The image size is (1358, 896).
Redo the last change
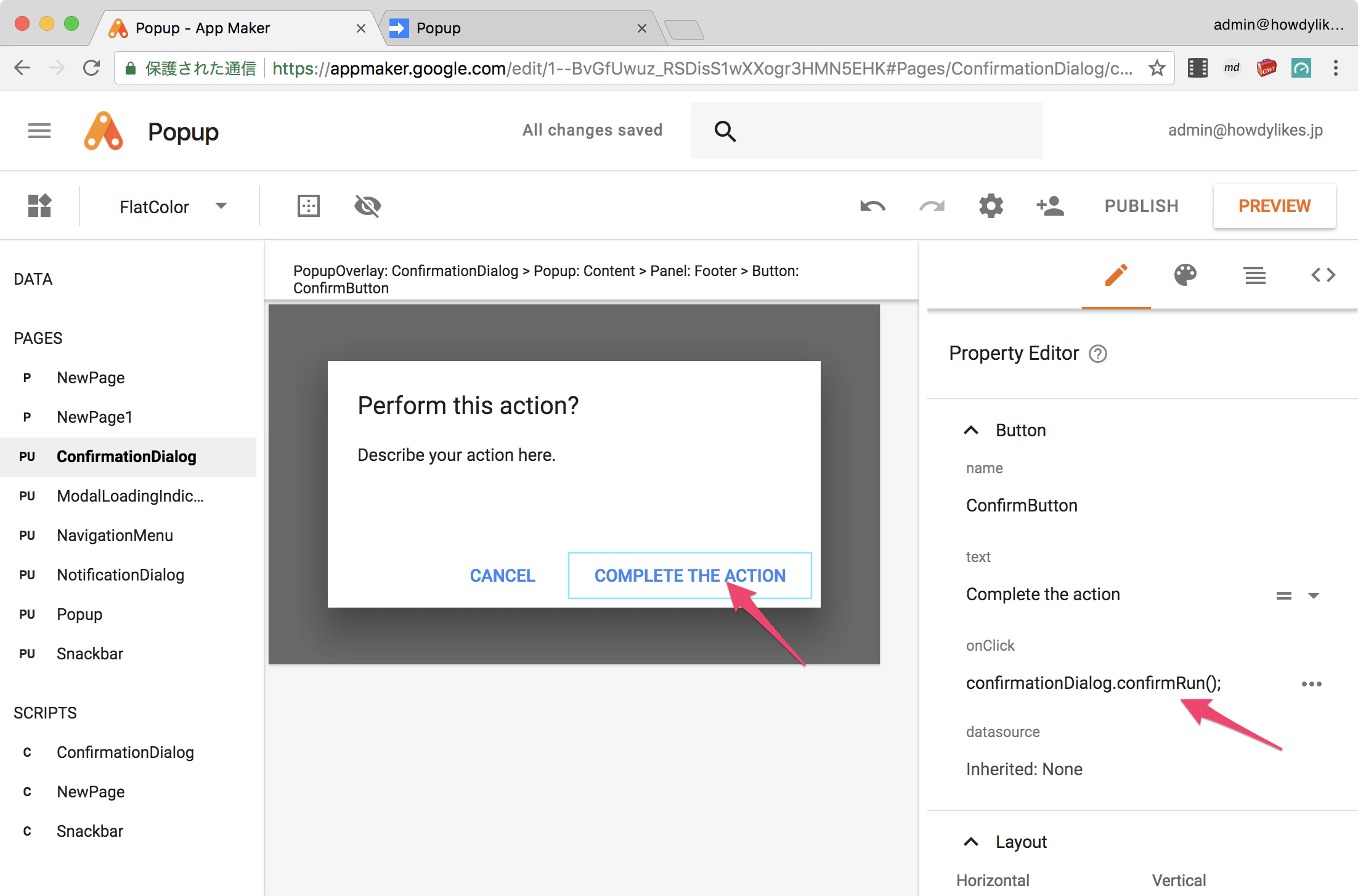(932, 206)
